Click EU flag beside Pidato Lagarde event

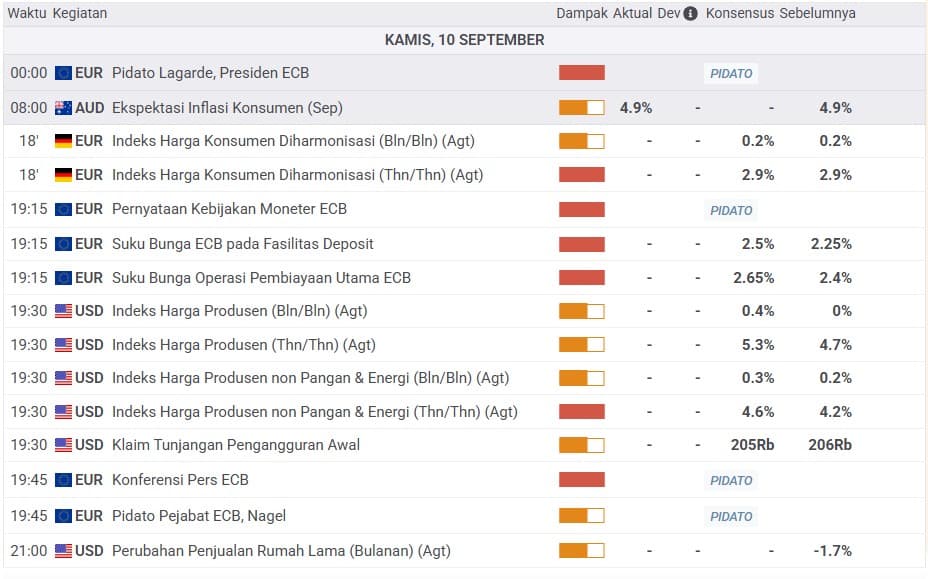(63, 73)
